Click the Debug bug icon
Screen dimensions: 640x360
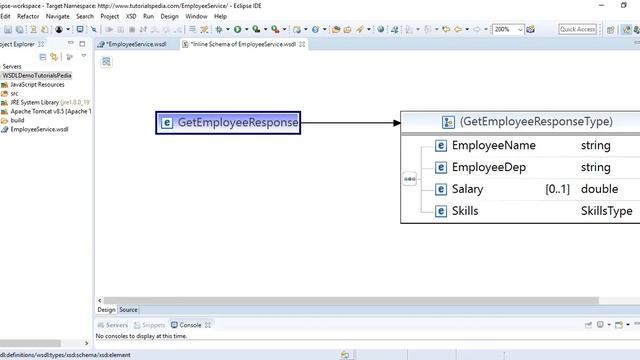(219, 29)
